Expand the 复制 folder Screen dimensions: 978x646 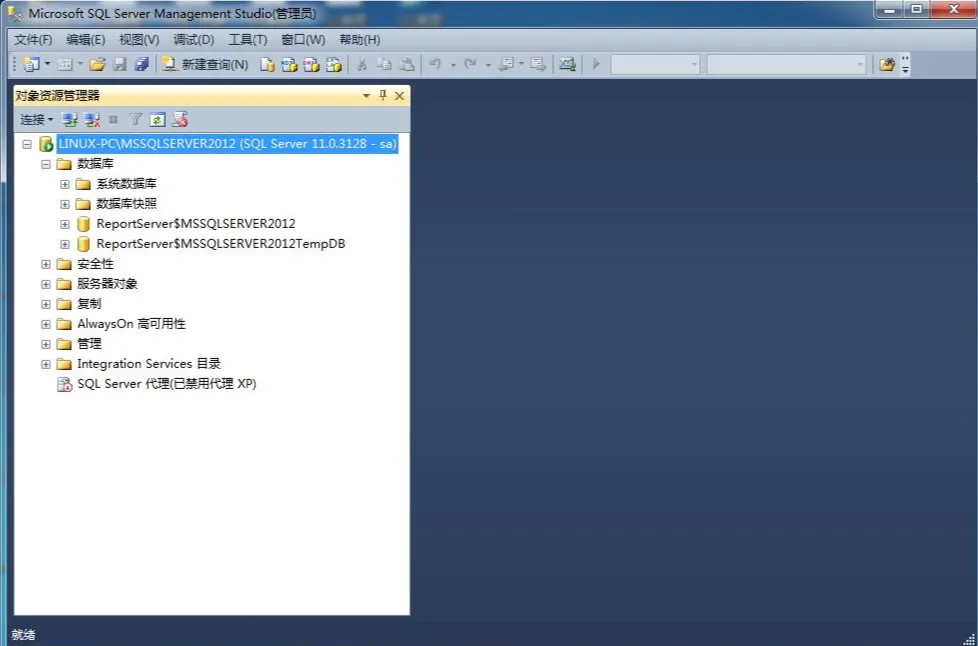[x=46, y=304]
